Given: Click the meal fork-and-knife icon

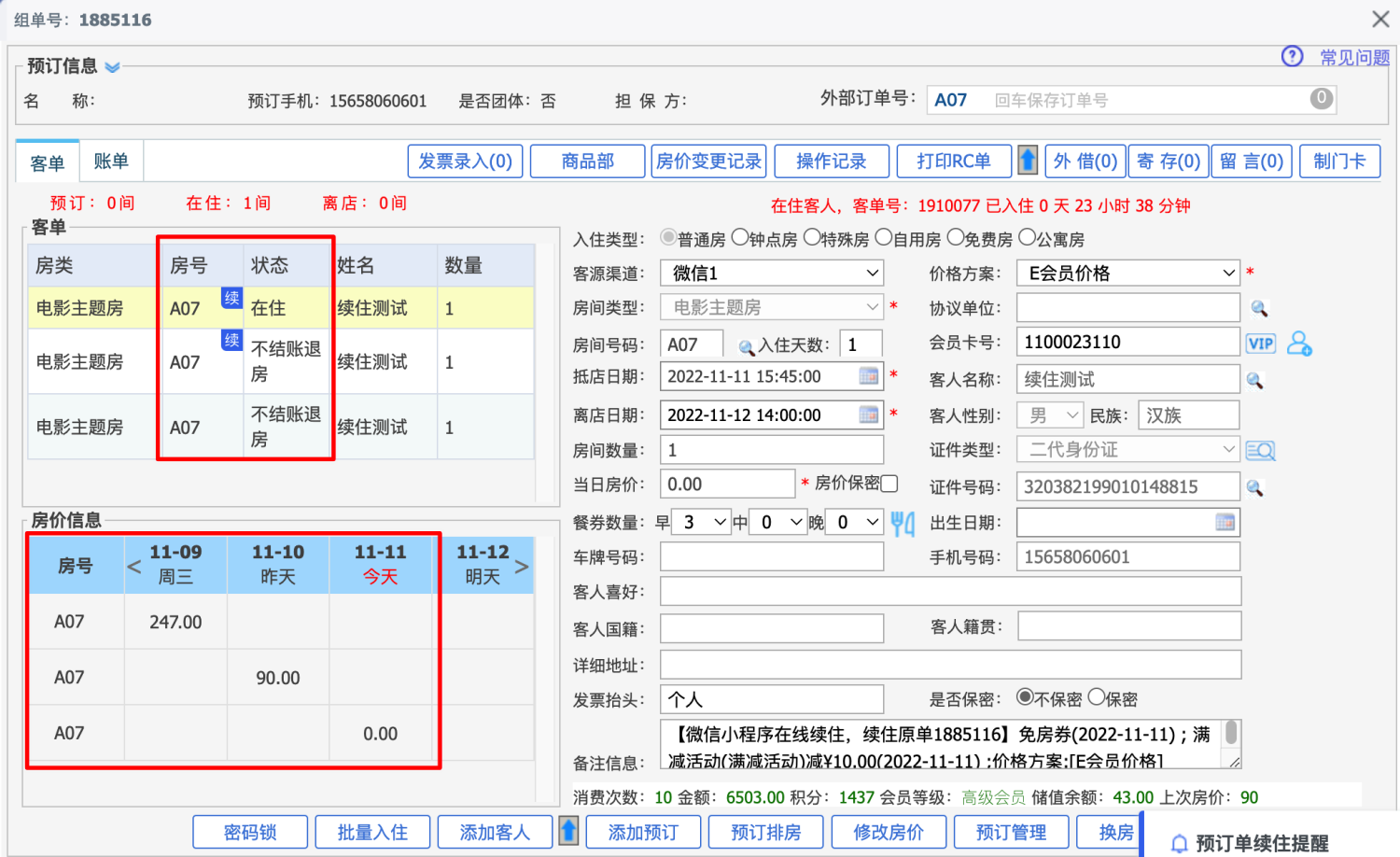Looking at the screenshot, I should 902,524.
